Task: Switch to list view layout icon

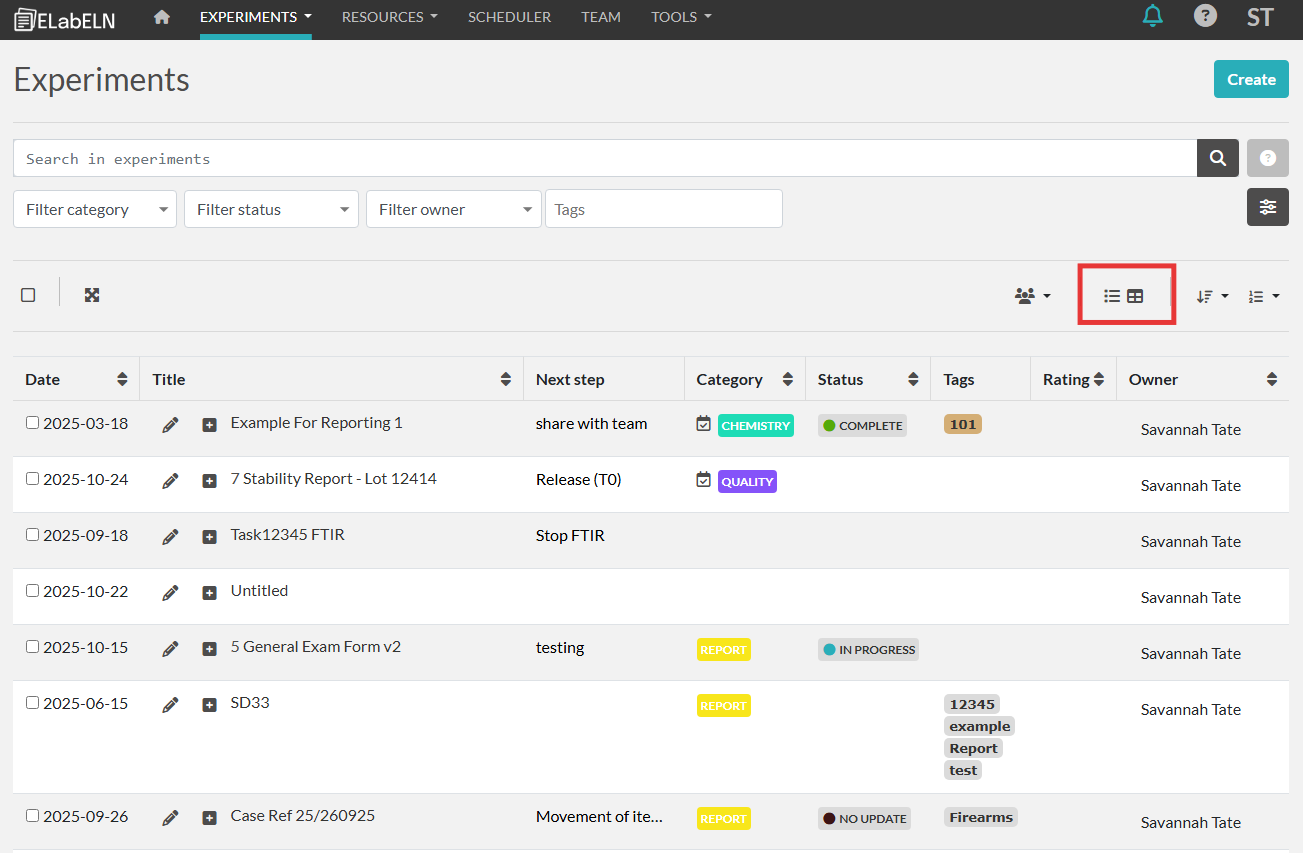Action: pos(1111,296)
